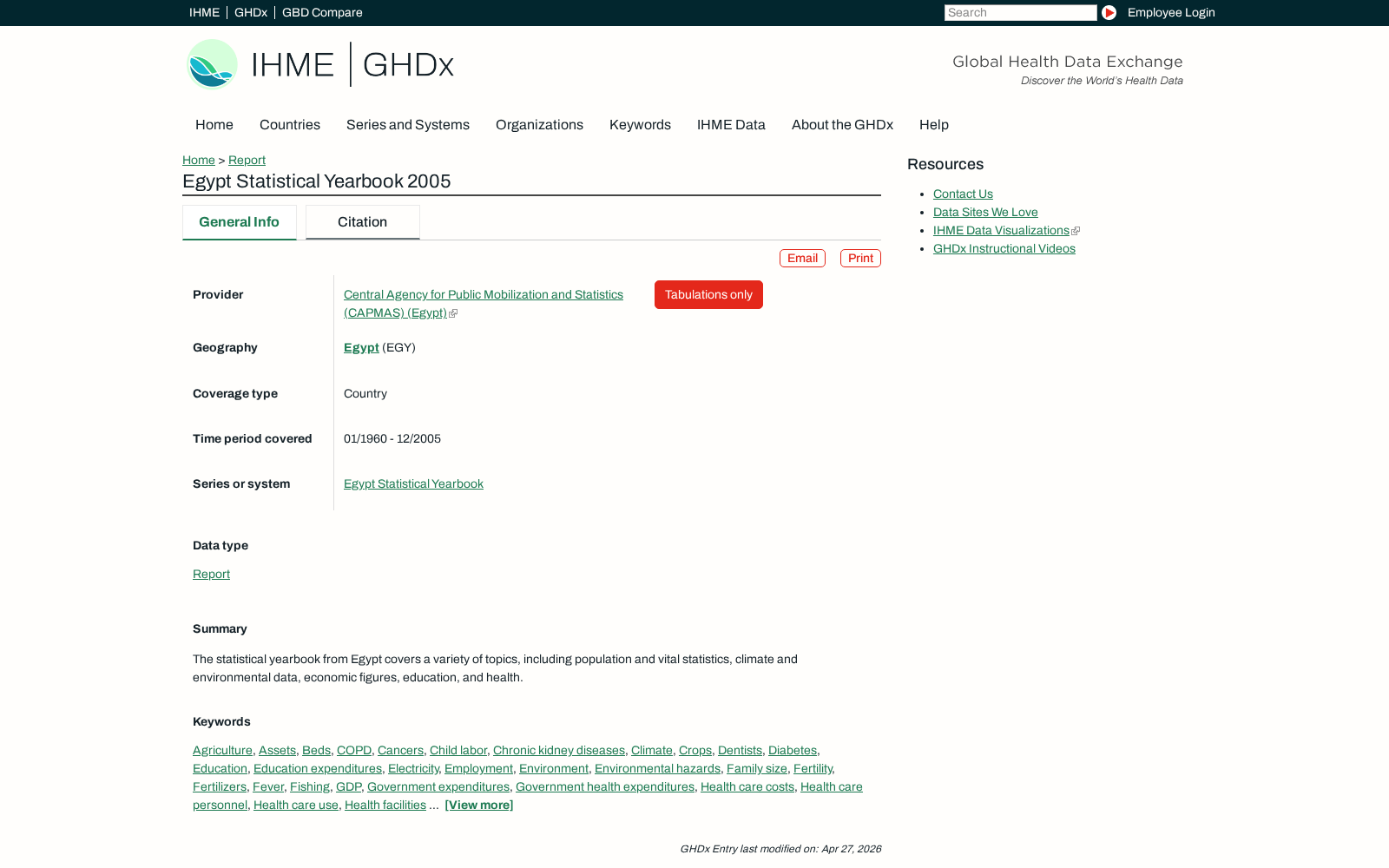Open the Environmental hazards keyword link

657,768
